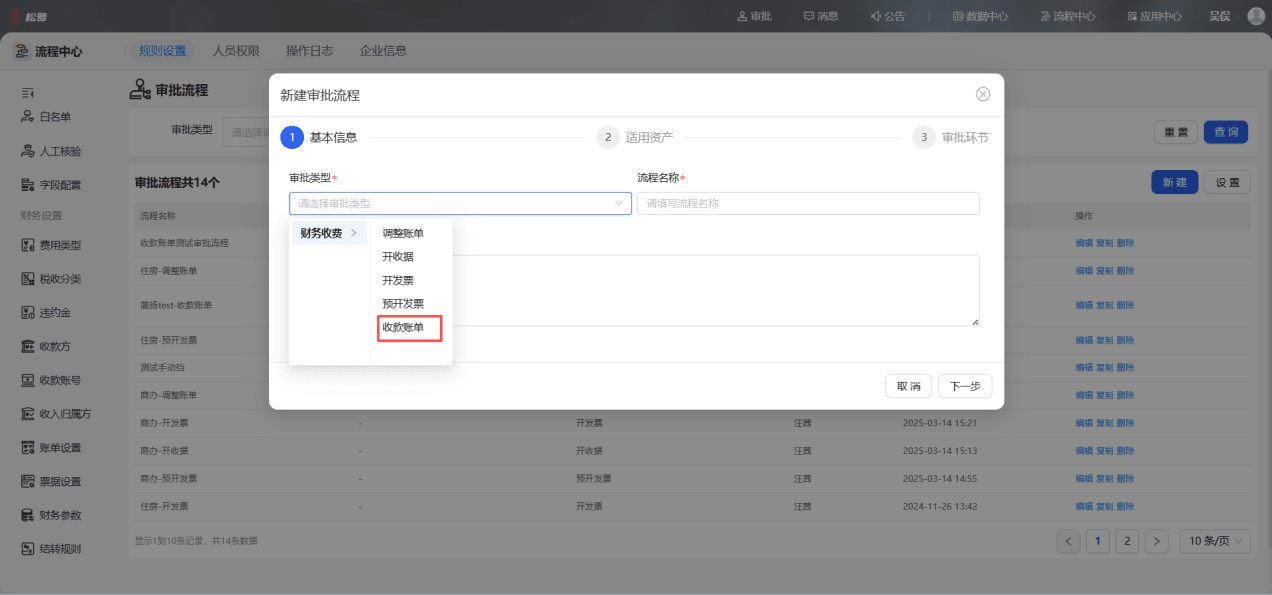Open 白名单 from sidebar icon
The height and width of the screenshot is (595, 1272).
[28, 117]
